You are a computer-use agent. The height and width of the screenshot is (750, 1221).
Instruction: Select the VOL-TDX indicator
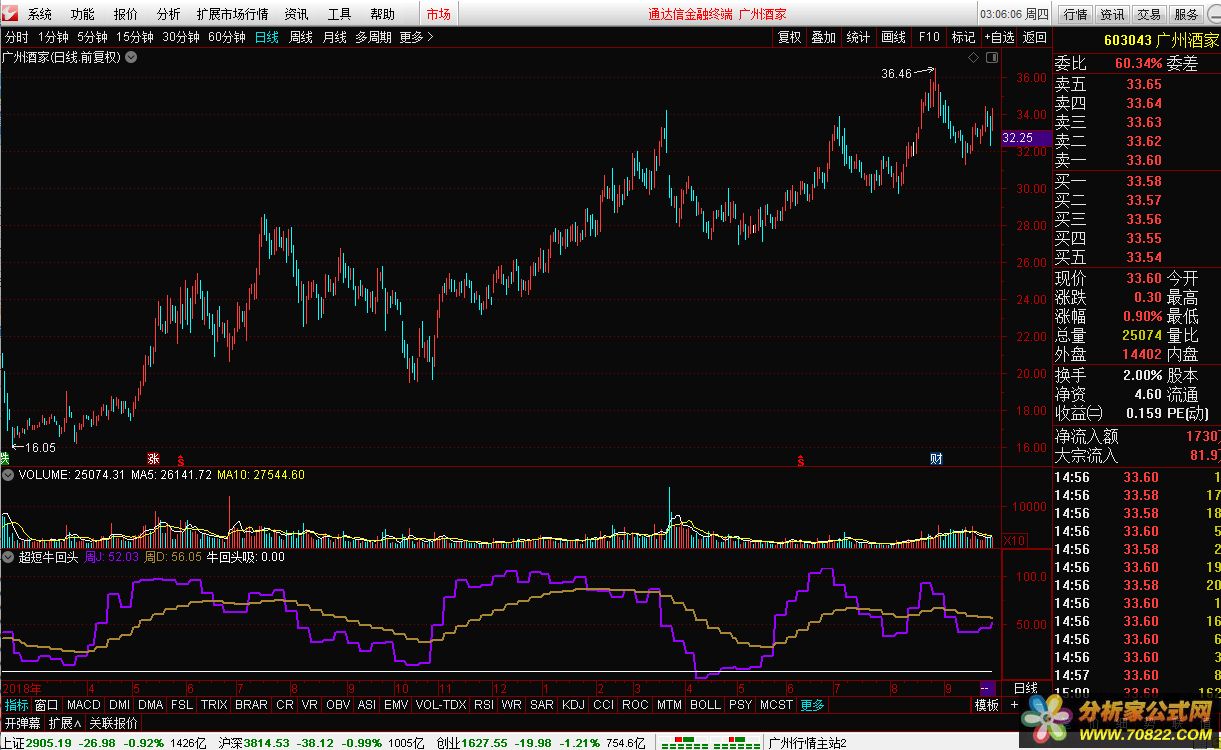(441, 705)
